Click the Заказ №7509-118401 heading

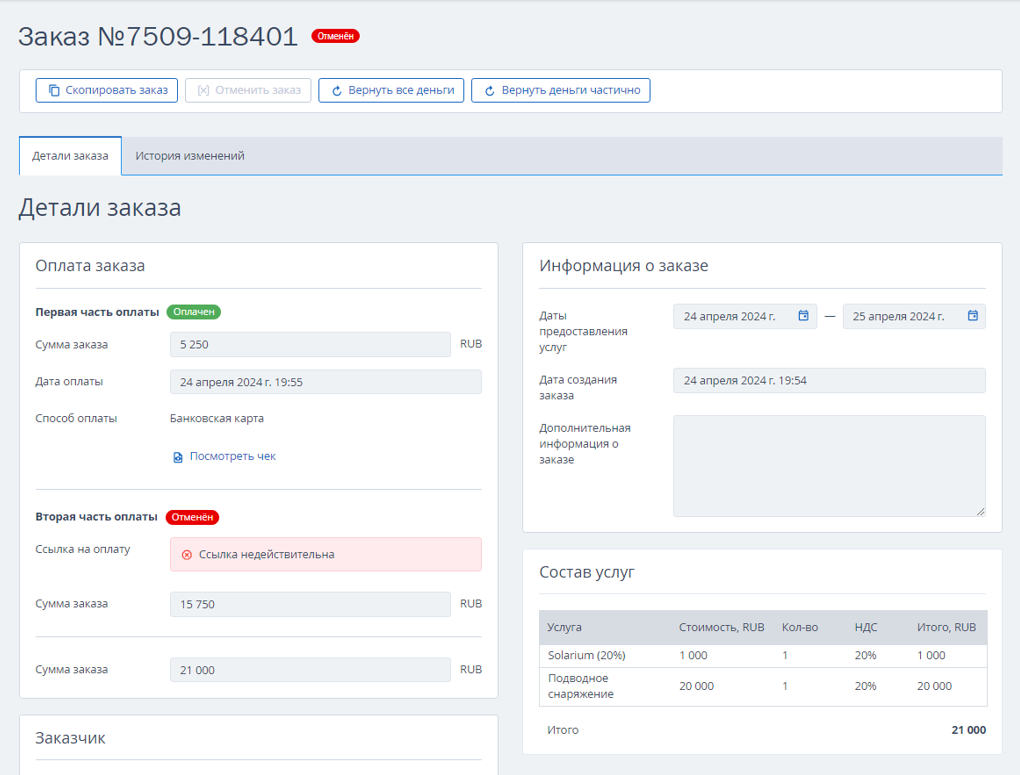point(158,36)
